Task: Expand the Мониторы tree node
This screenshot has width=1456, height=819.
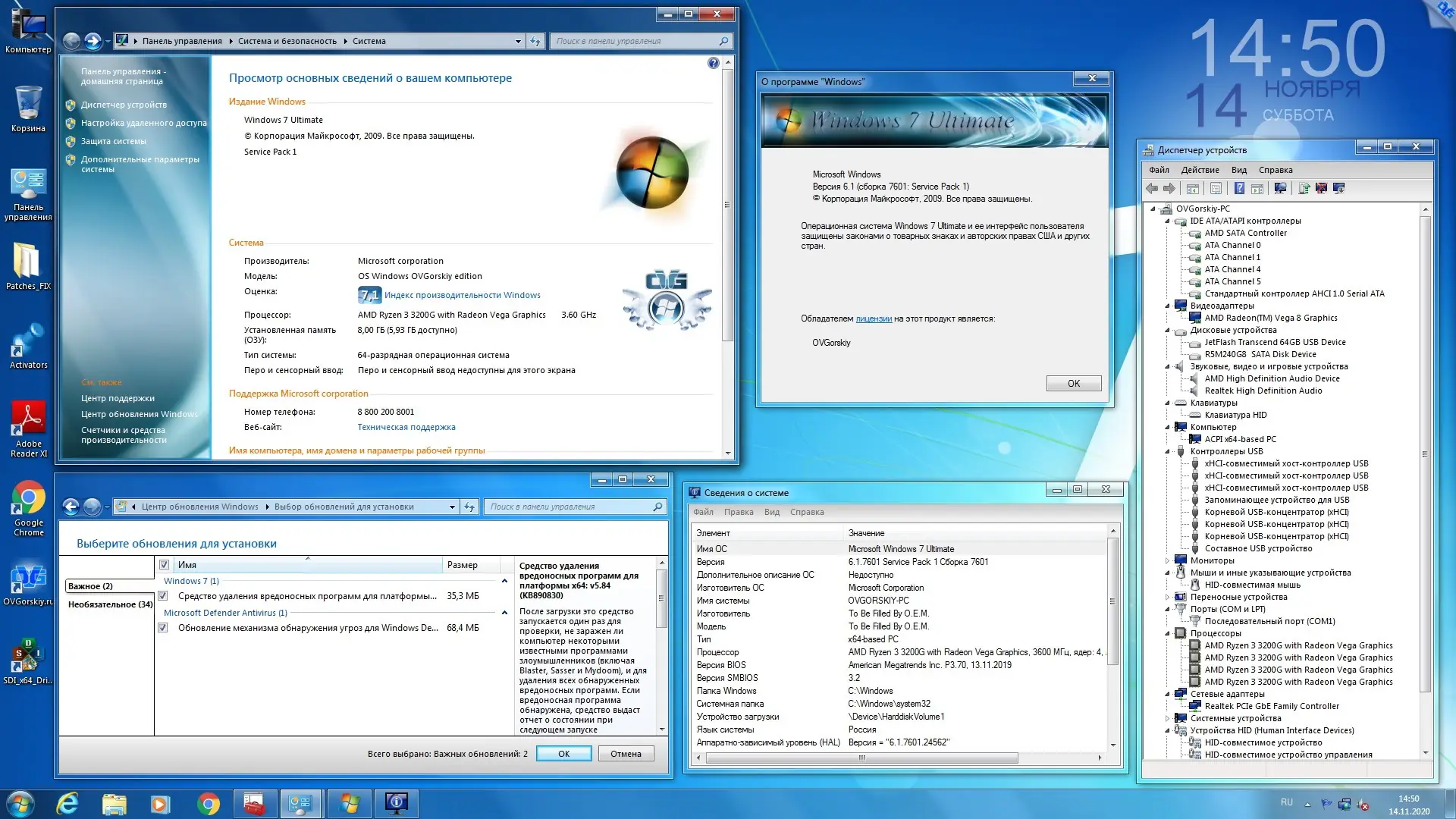Action: [x=1167, y=561]
